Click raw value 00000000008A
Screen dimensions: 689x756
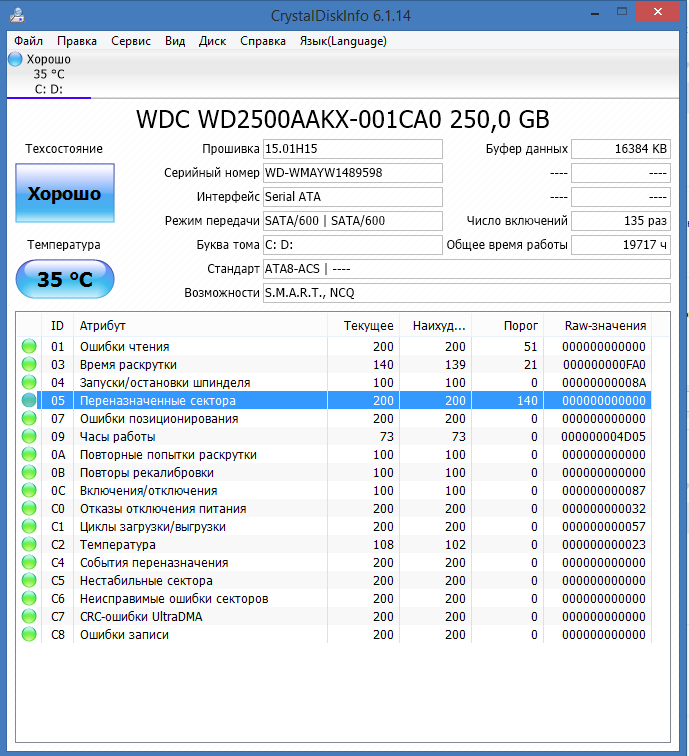click(x=604, y=383)
